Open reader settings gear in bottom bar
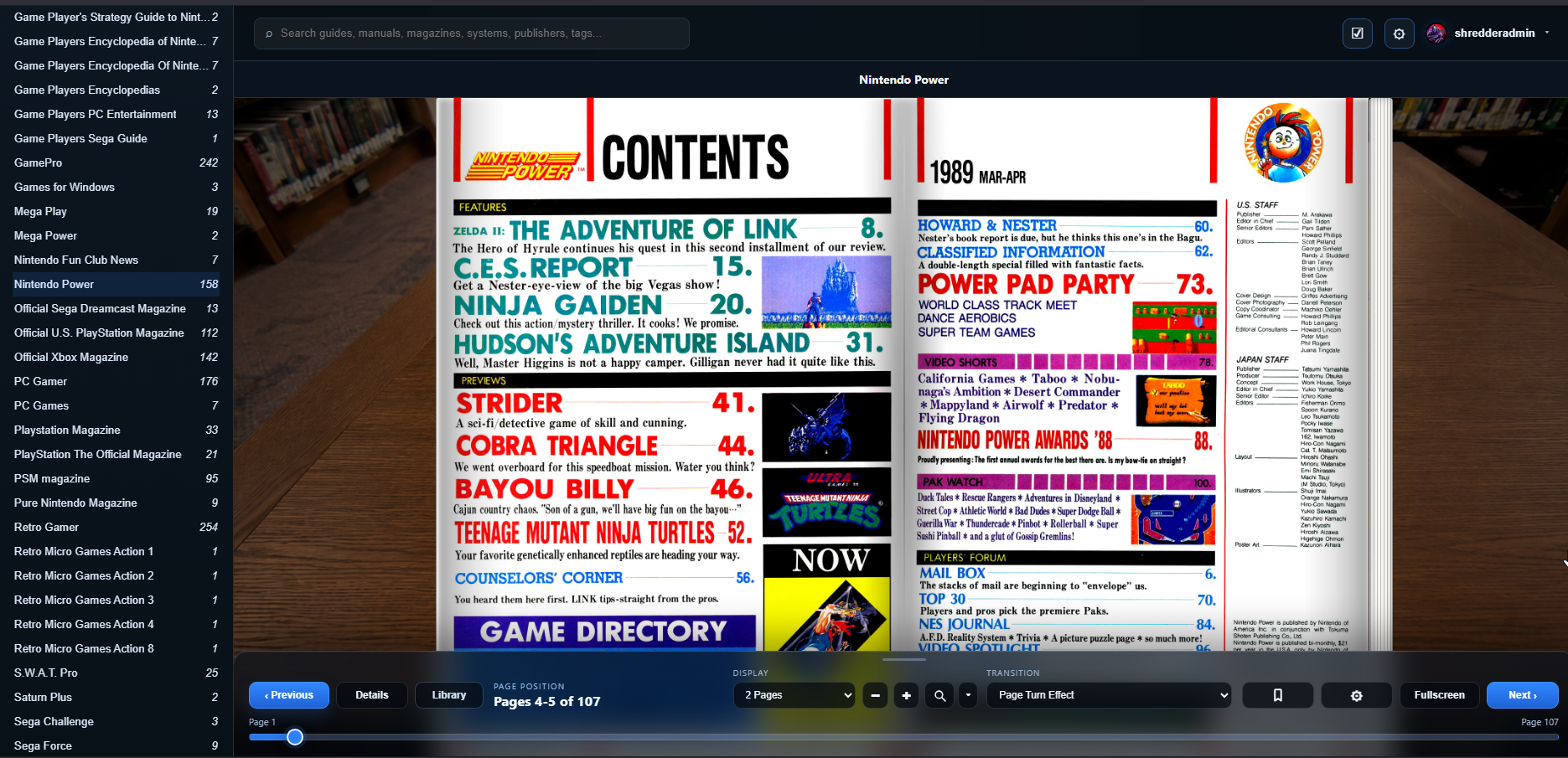Viewport: 1568px width, 758px height. (x=1357, y=695)
